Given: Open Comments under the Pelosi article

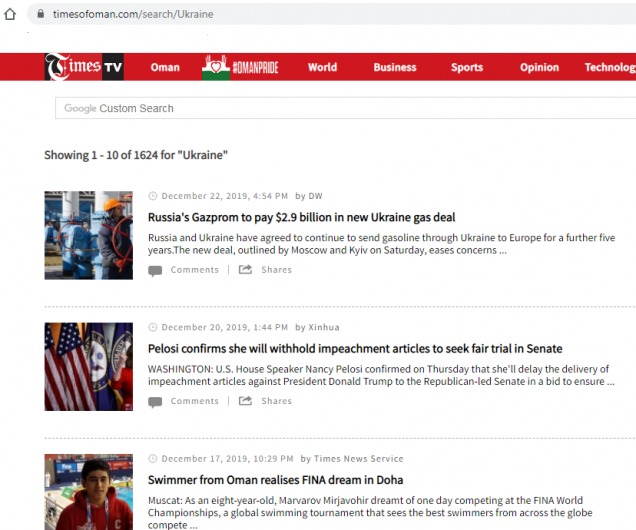Looking at the screenshot, I should coord(194,401).
